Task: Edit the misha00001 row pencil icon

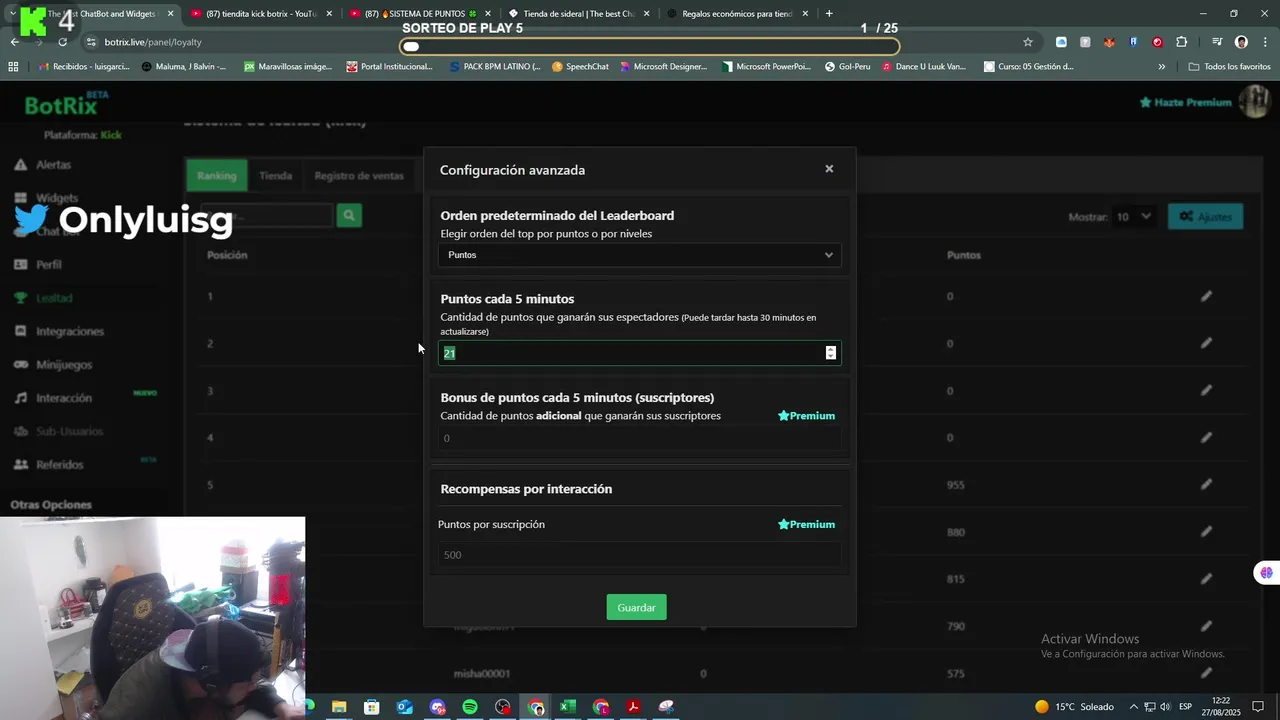Action: [1206, 673]
